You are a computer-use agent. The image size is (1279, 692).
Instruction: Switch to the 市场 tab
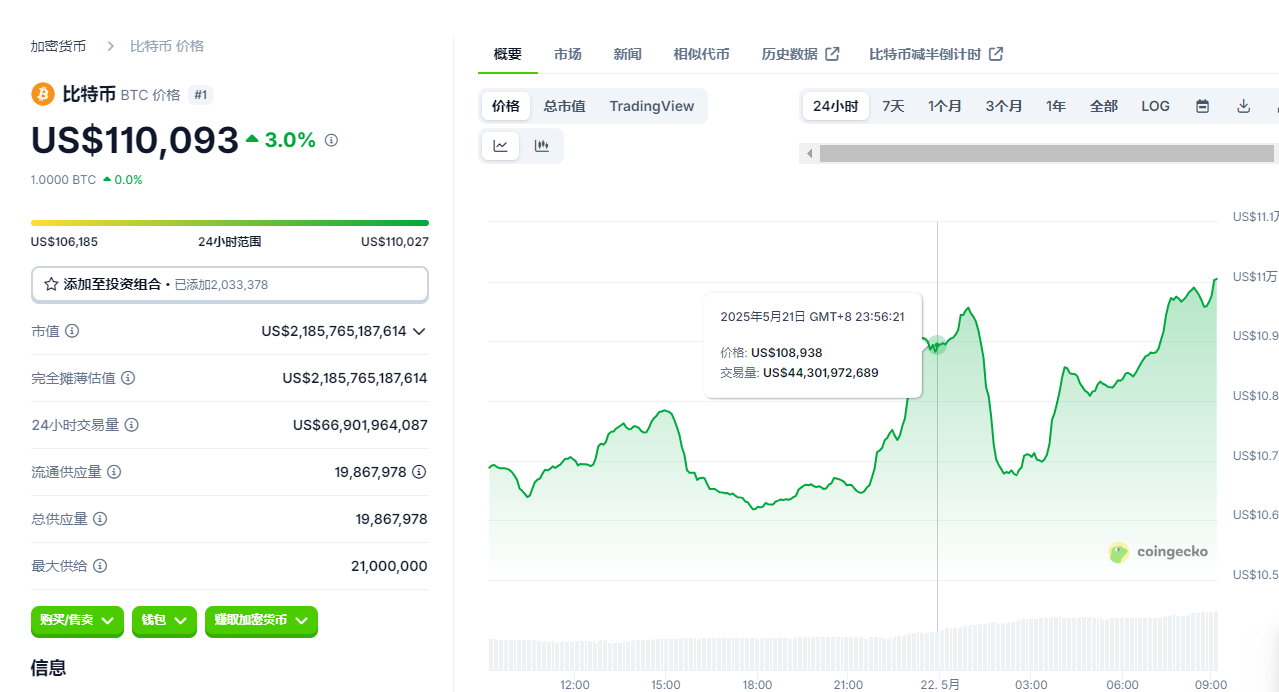568,54
